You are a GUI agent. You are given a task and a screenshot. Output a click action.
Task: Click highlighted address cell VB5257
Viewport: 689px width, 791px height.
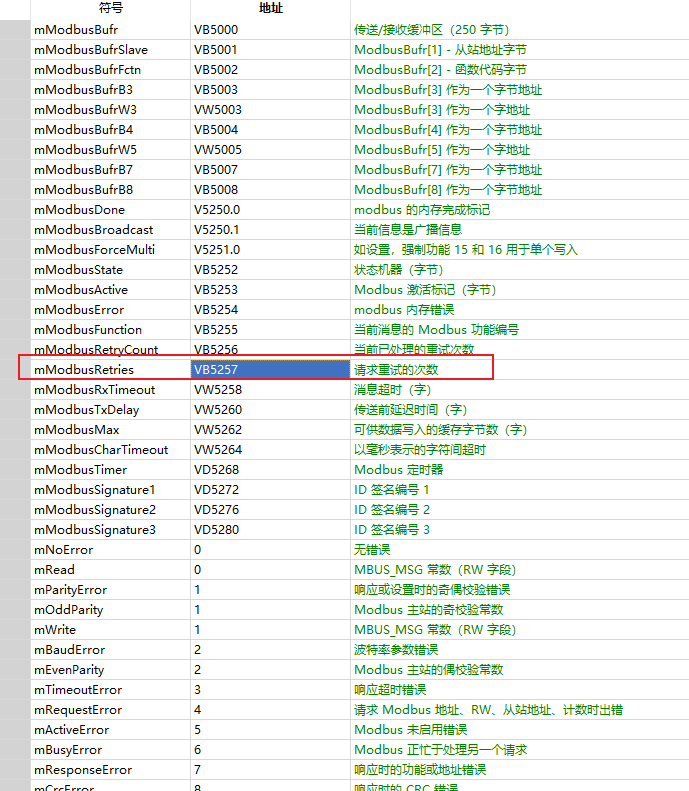[270, 370]
